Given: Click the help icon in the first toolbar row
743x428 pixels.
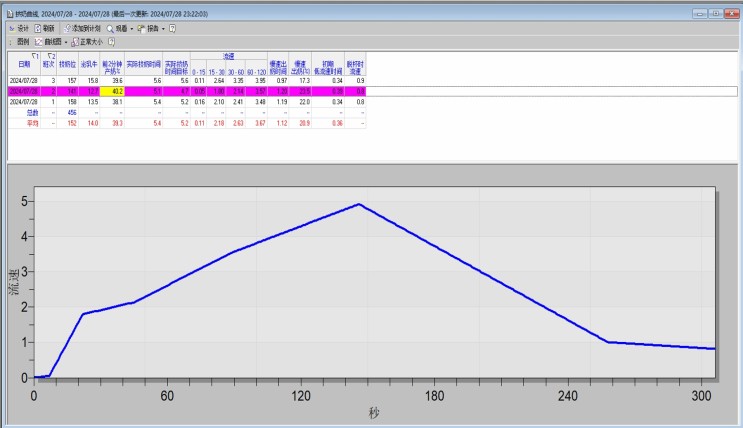Looking at the screenshot, I should pos(172,29).
